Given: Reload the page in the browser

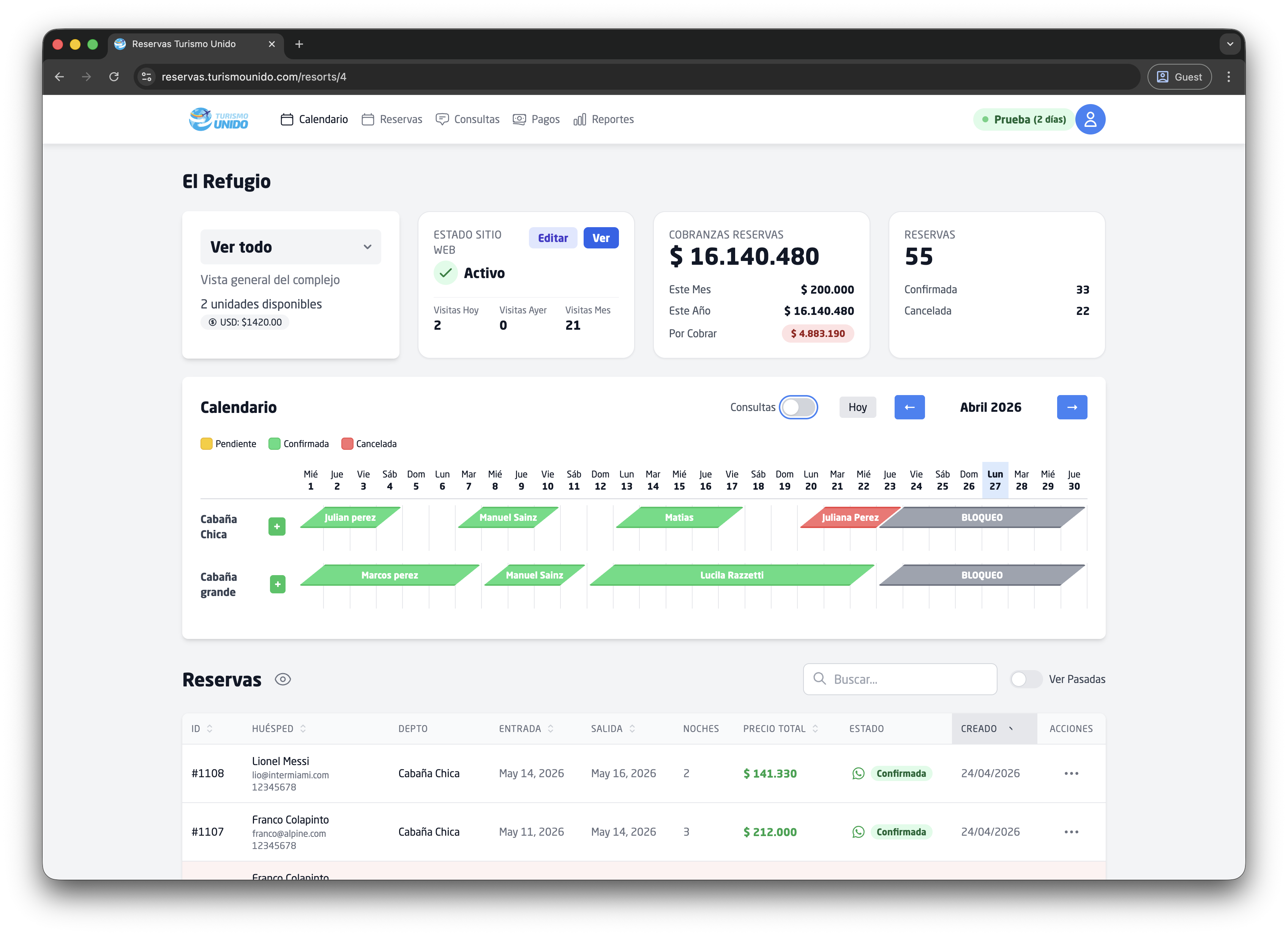Looking at the screenshot, I should click(114, 77).
